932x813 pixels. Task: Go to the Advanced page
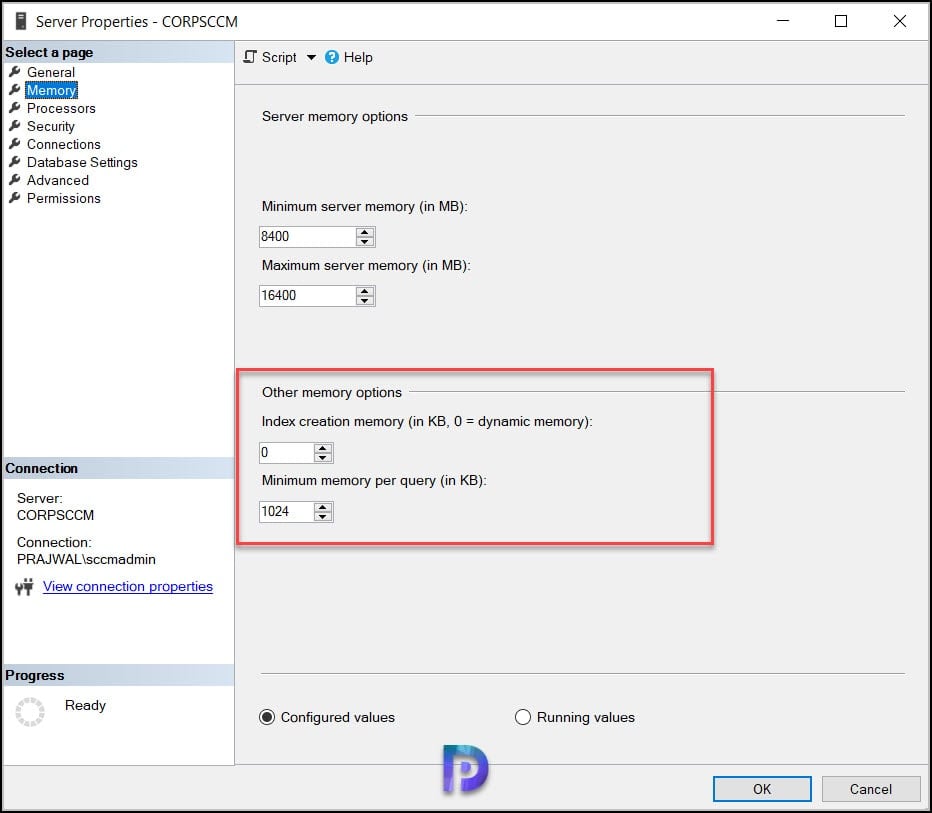point(58,180)
